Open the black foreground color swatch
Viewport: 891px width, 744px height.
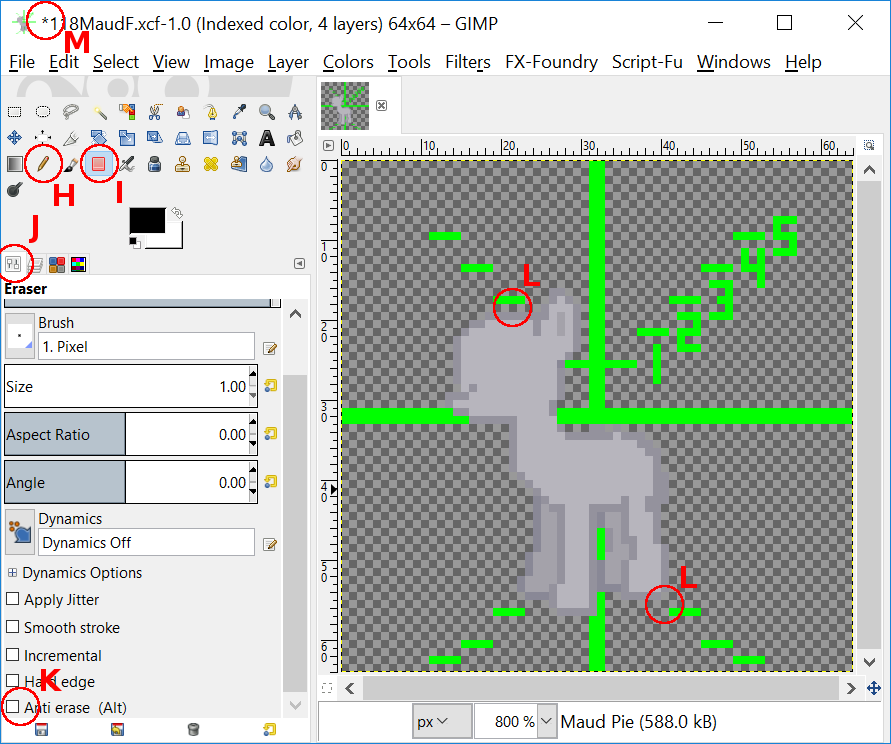(147, 220)
